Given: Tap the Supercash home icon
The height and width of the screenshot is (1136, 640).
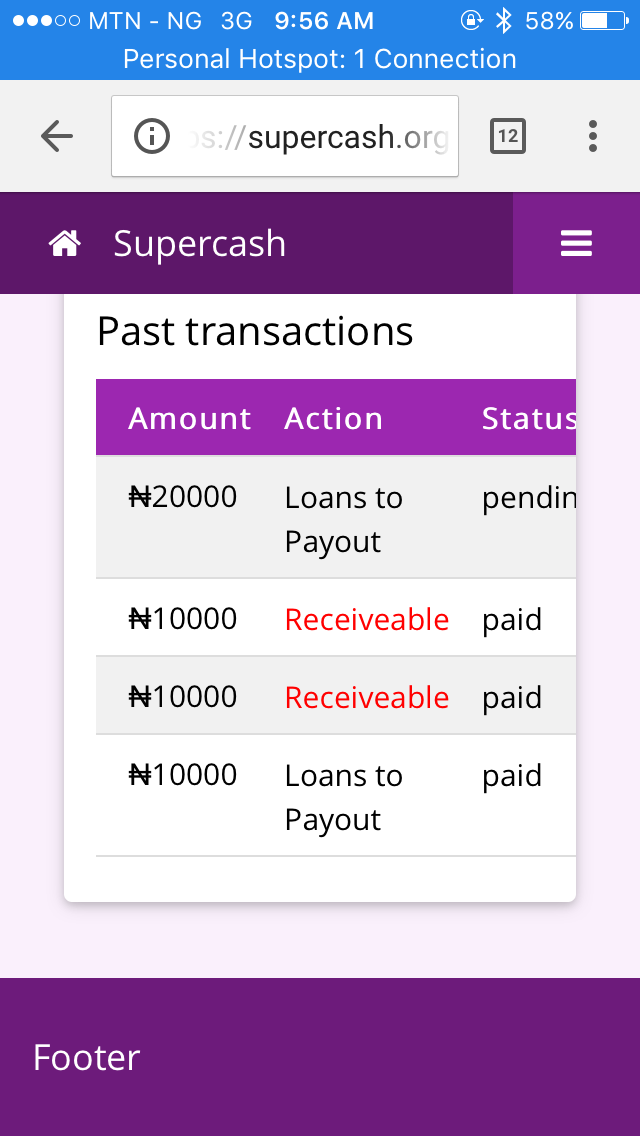Looking at the screenshot, I should [65, 243].
